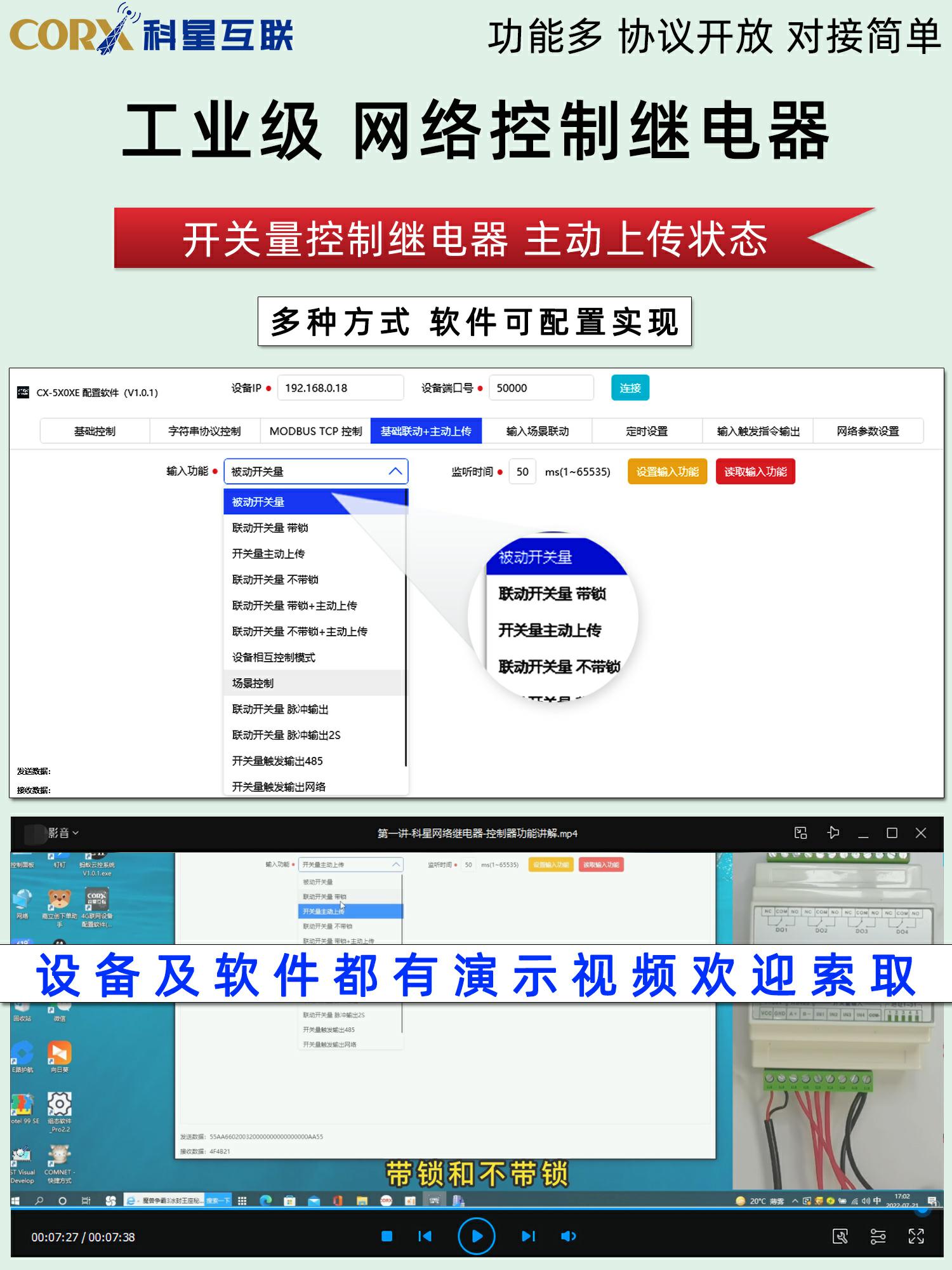
Task: Click the 监听时间 input in the config software
Action: (x=522, y=472)
